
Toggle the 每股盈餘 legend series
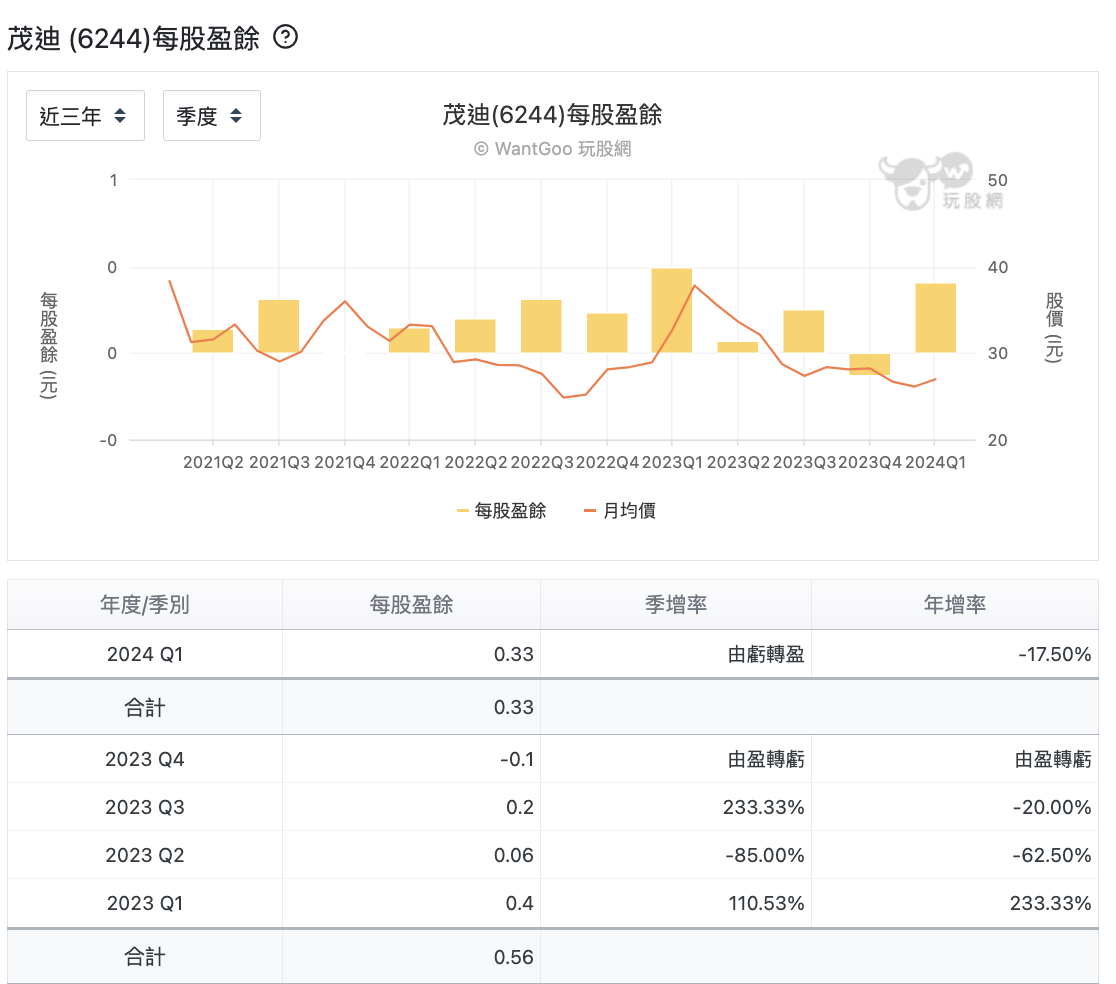(x=501, y=510)
